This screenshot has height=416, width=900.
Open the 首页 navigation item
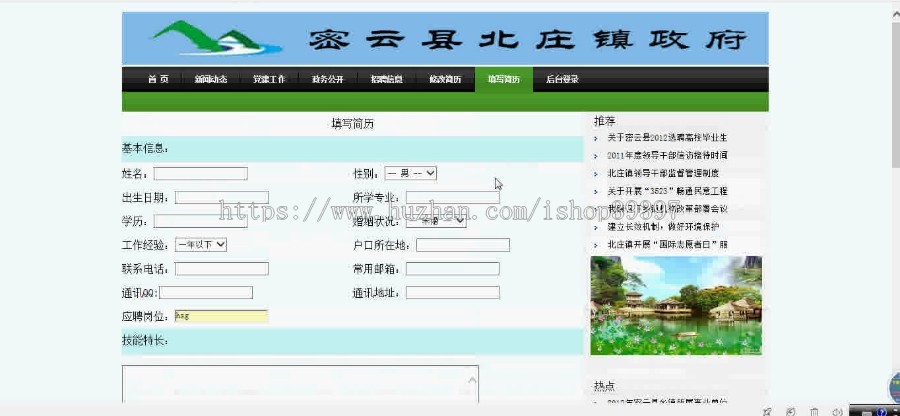tap(158, 80)
